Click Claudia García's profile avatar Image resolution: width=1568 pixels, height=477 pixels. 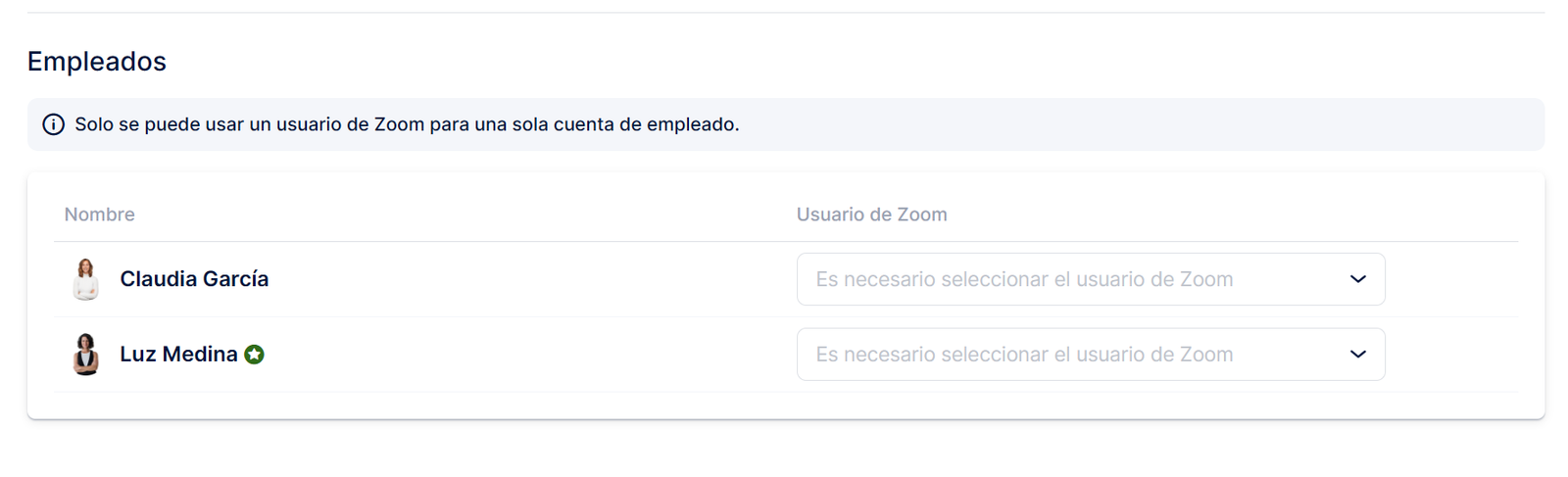pos(86,279)
